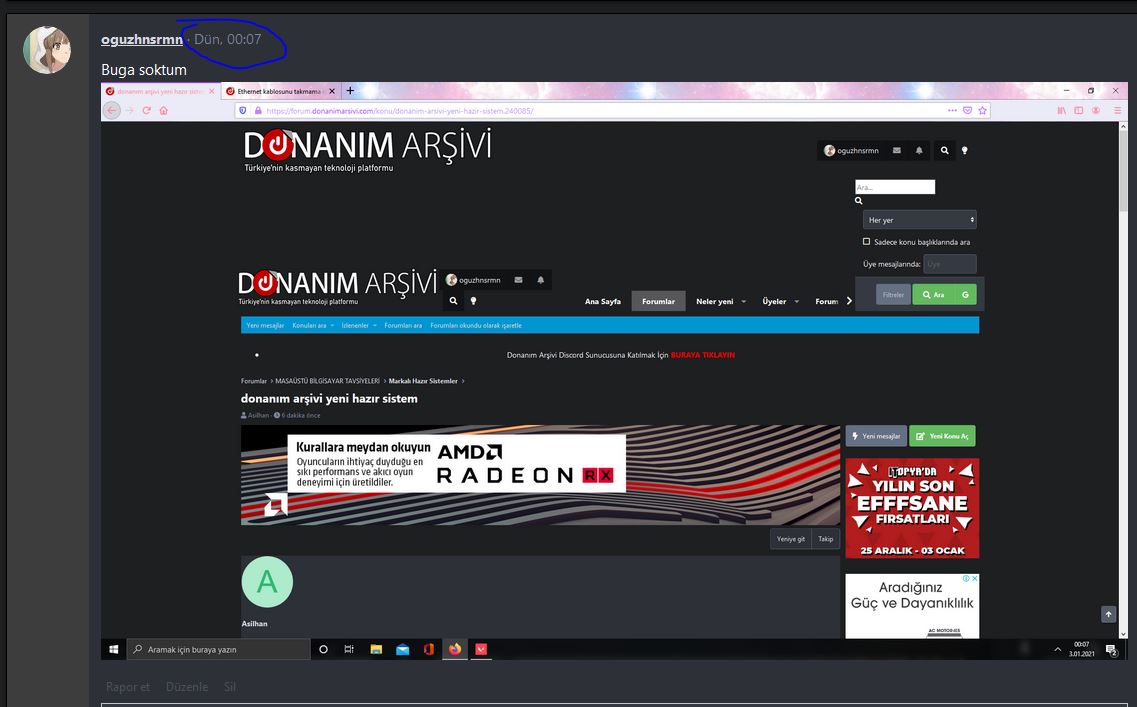Viewport: 1137px width, 707px height.
Task: Open the Windows Start menu
Action: (113, 649)
